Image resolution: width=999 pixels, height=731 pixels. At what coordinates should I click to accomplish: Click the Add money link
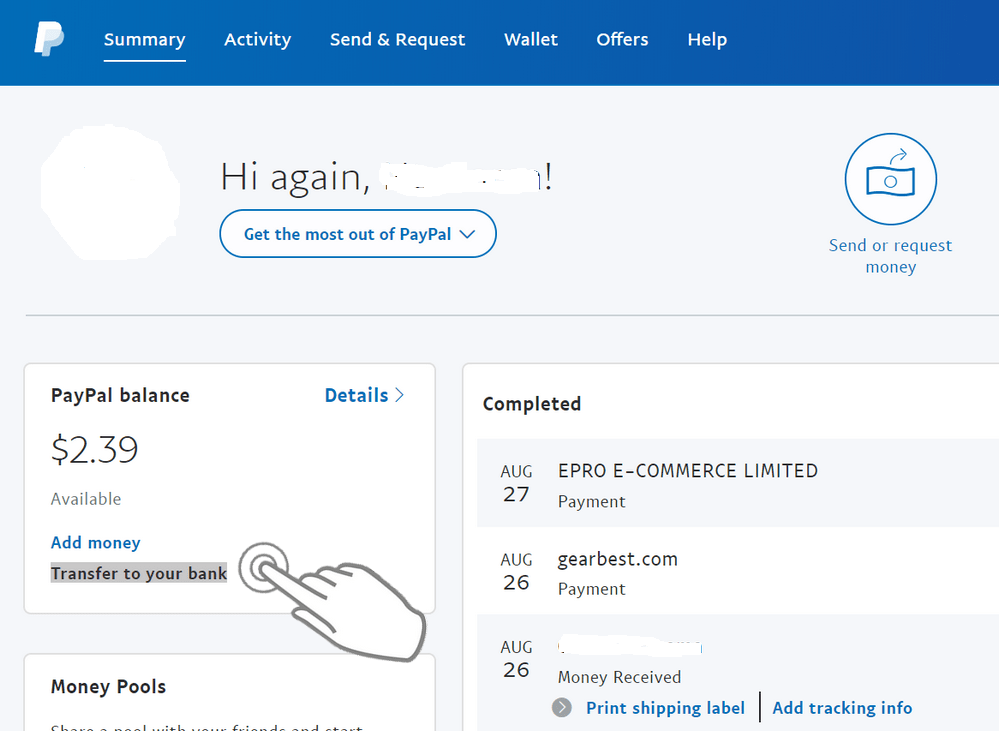[96, 542]
